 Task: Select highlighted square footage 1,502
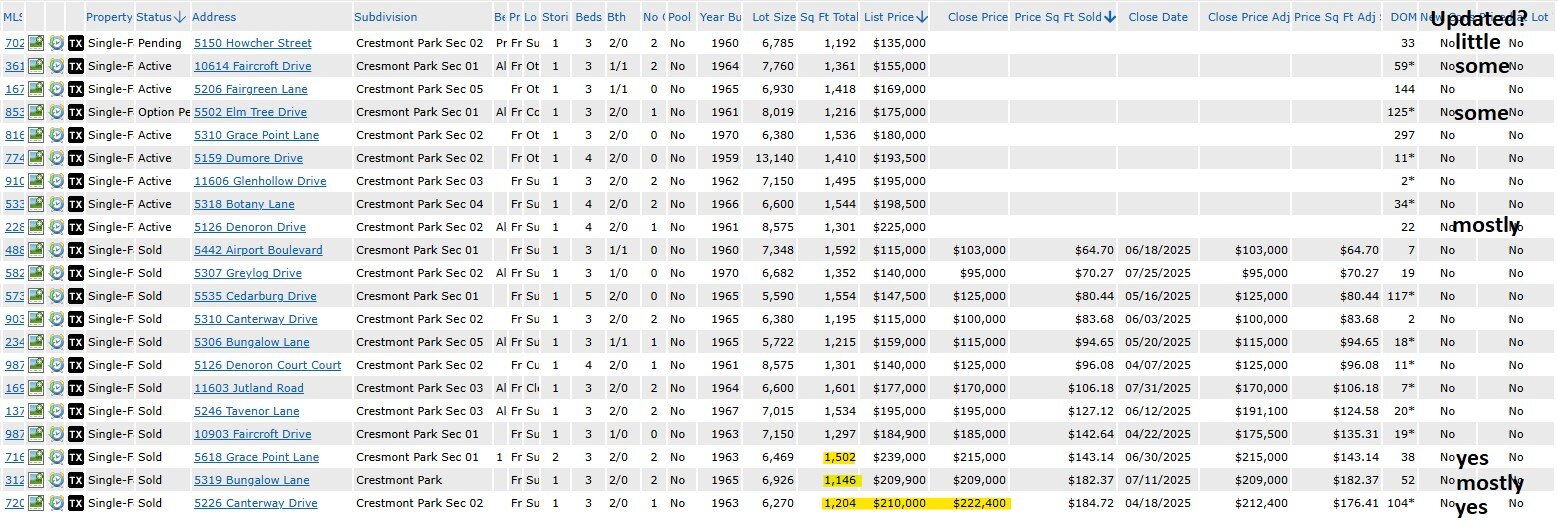tap(840, 457)
